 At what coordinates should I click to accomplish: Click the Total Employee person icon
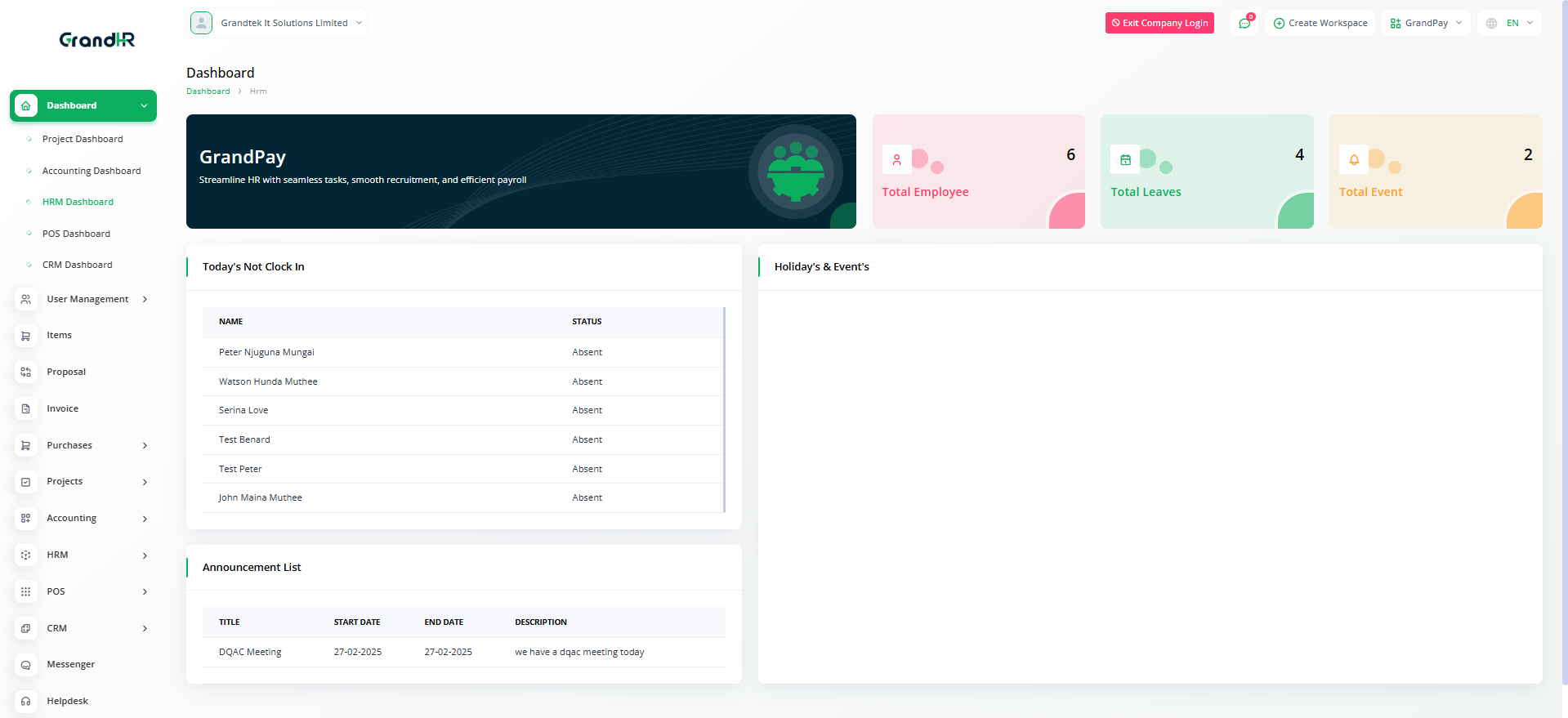[x=896, y=159]
